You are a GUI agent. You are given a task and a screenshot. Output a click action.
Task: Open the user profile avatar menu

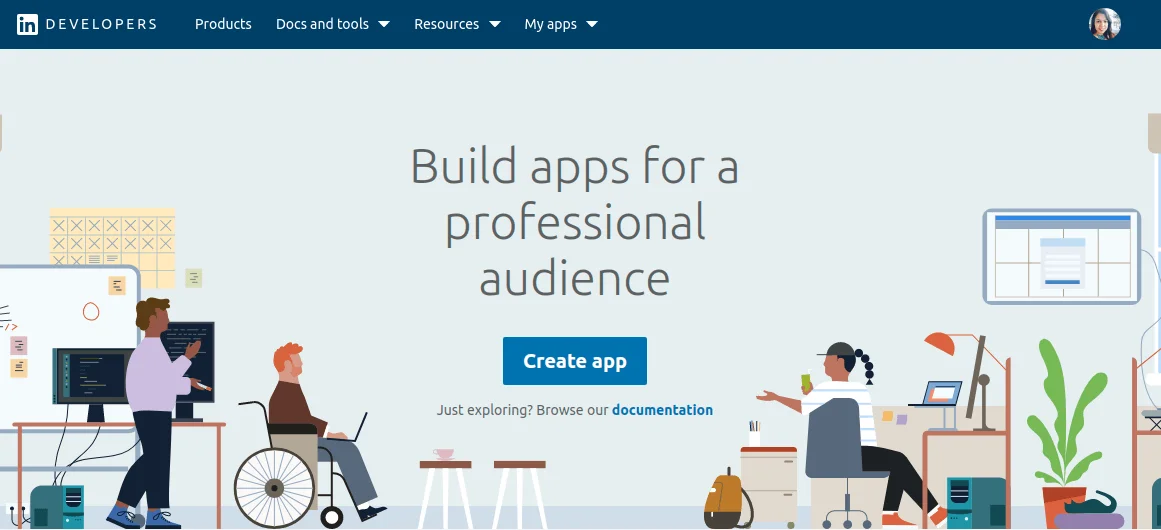pos(1104,24)
